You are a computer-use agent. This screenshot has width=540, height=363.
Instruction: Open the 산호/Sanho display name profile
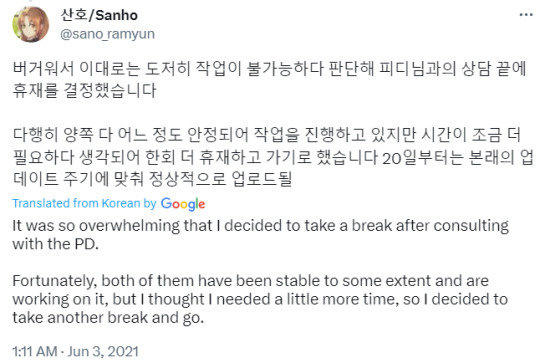(99, 15)
